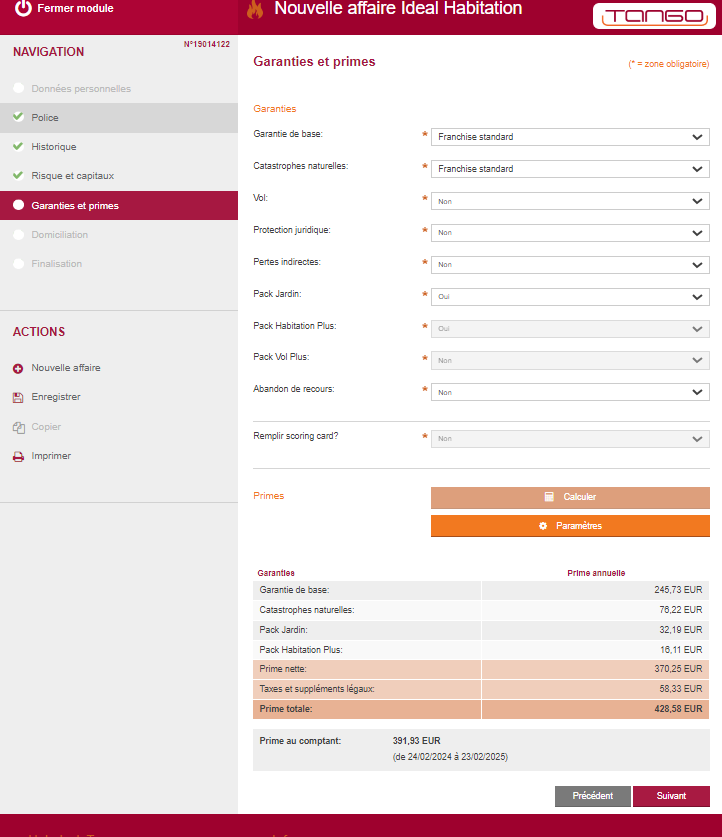722x837 pixels.
Task: Click the plus icon for Nouvelle affaire
Action: pos(18,368)
